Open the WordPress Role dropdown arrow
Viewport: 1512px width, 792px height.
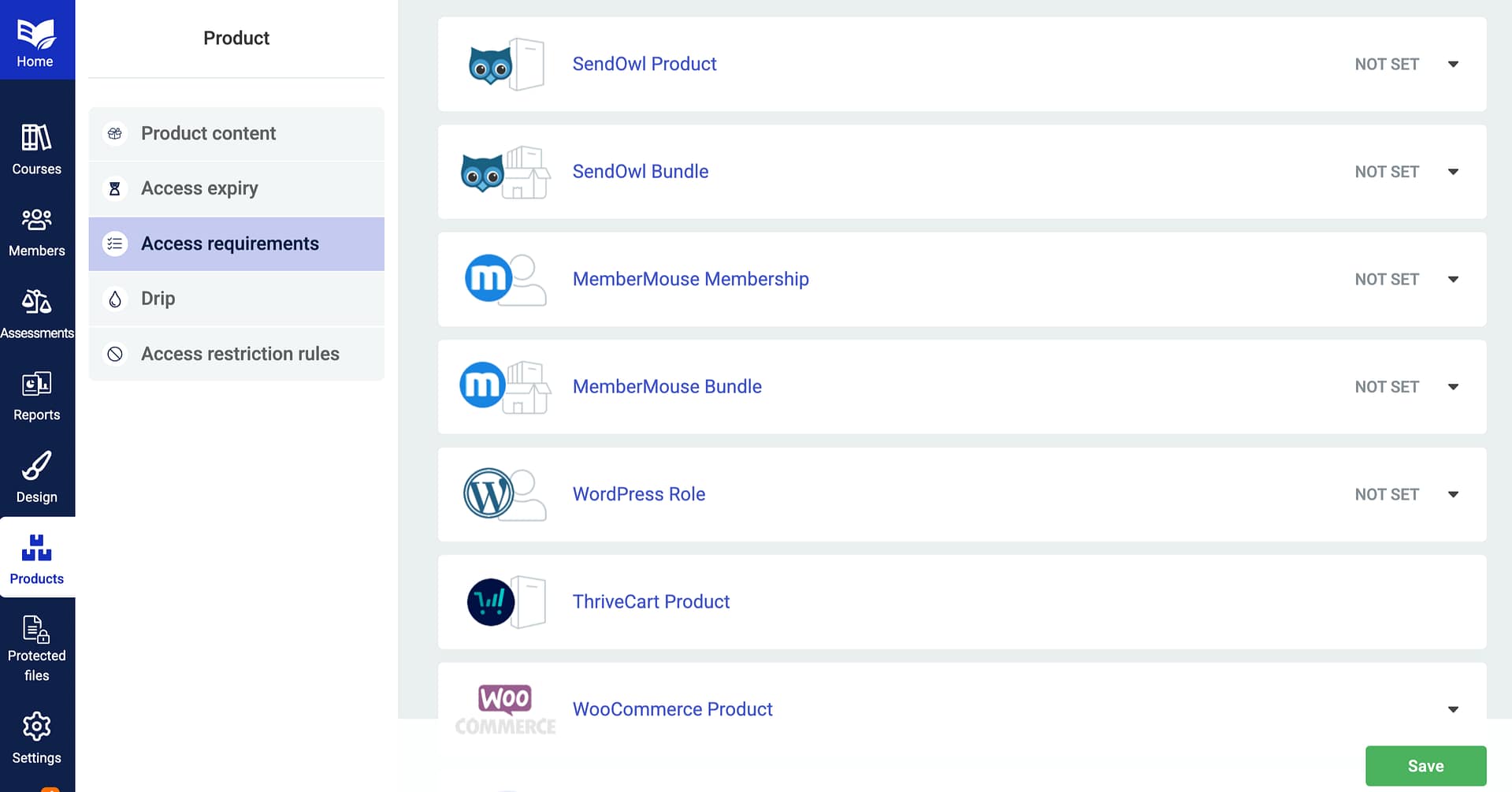1454,494
